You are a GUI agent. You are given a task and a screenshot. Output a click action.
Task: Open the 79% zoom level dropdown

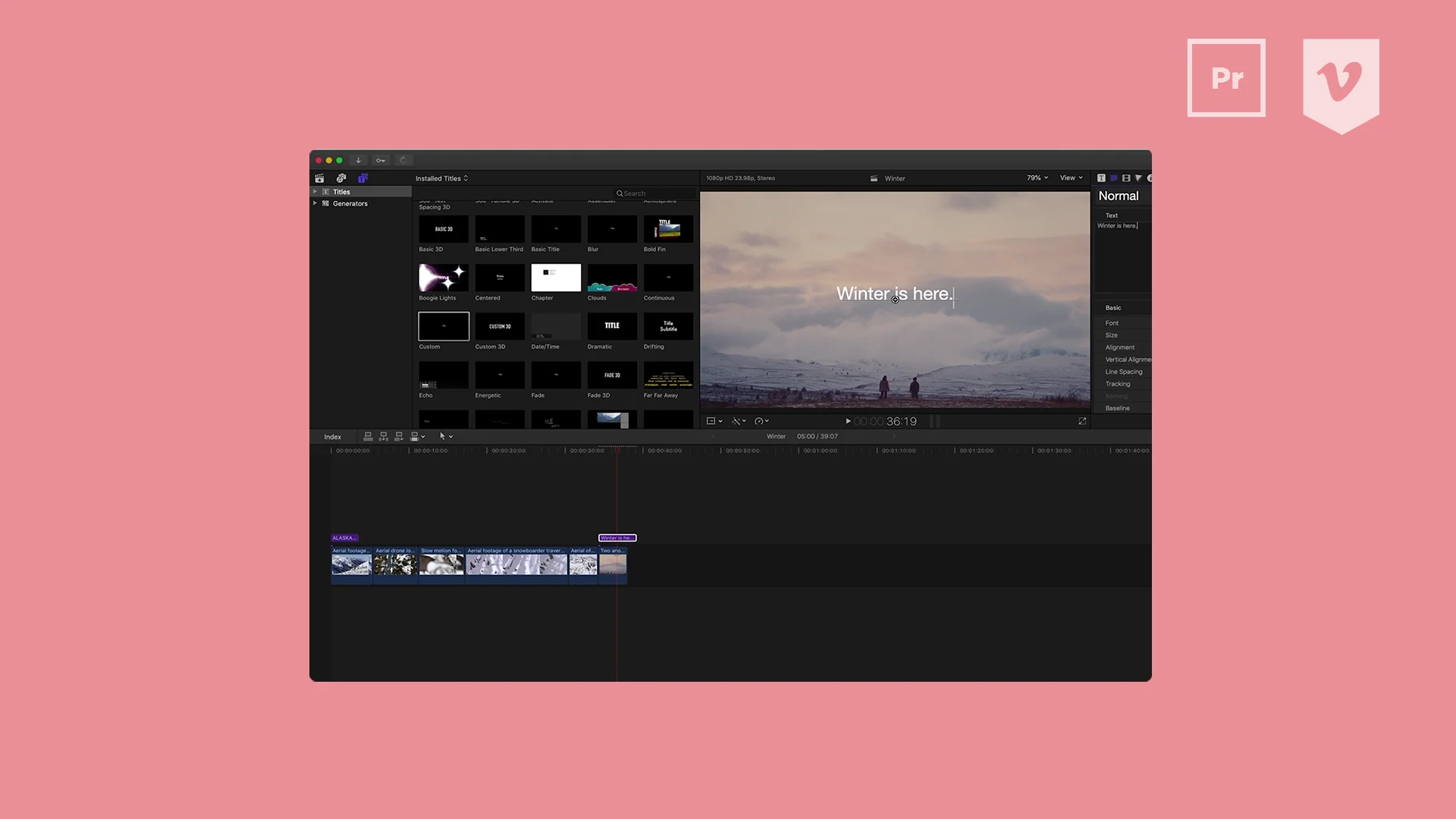coord(1037,177)
